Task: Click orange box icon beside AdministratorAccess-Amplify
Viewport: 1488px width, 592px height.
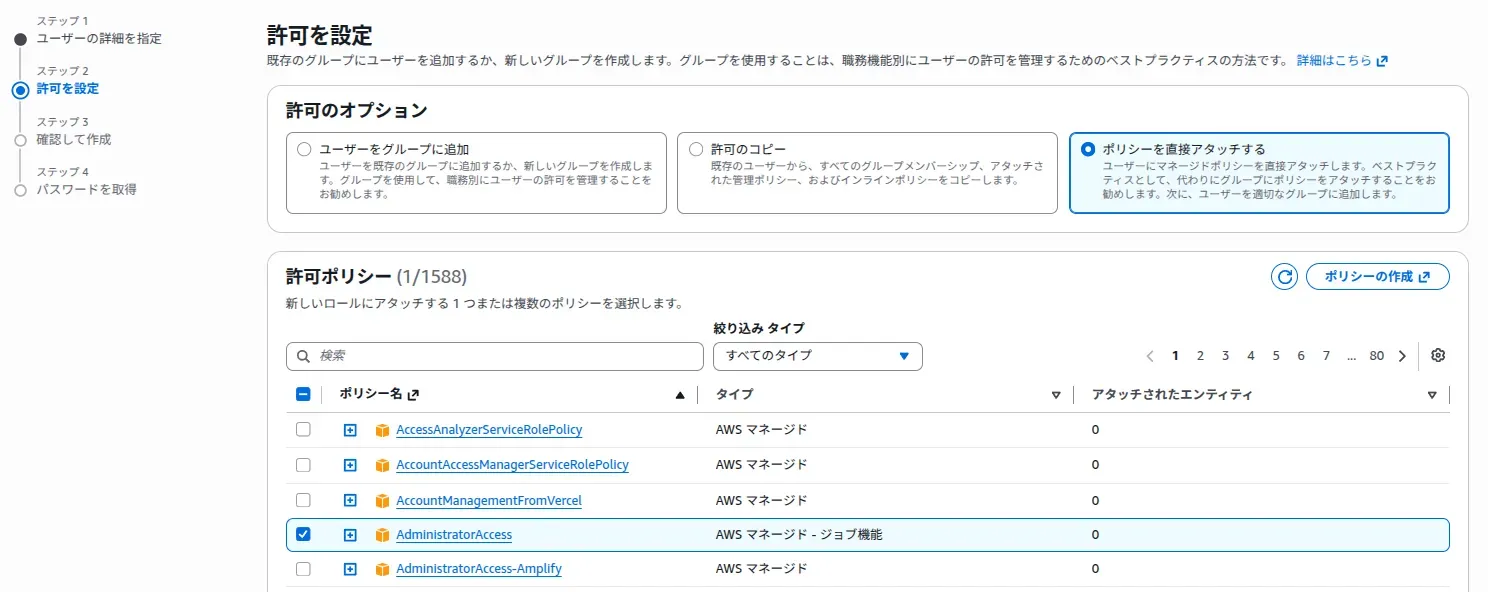Action: click(x=382, y=569)
